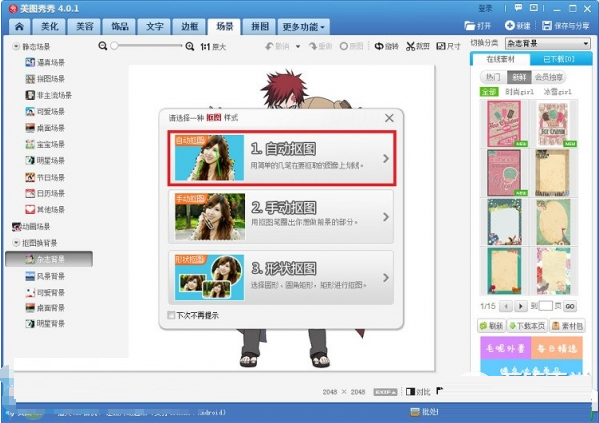
Task: Click the 刷新 refresh button
Action: click(x=492, y=326)
